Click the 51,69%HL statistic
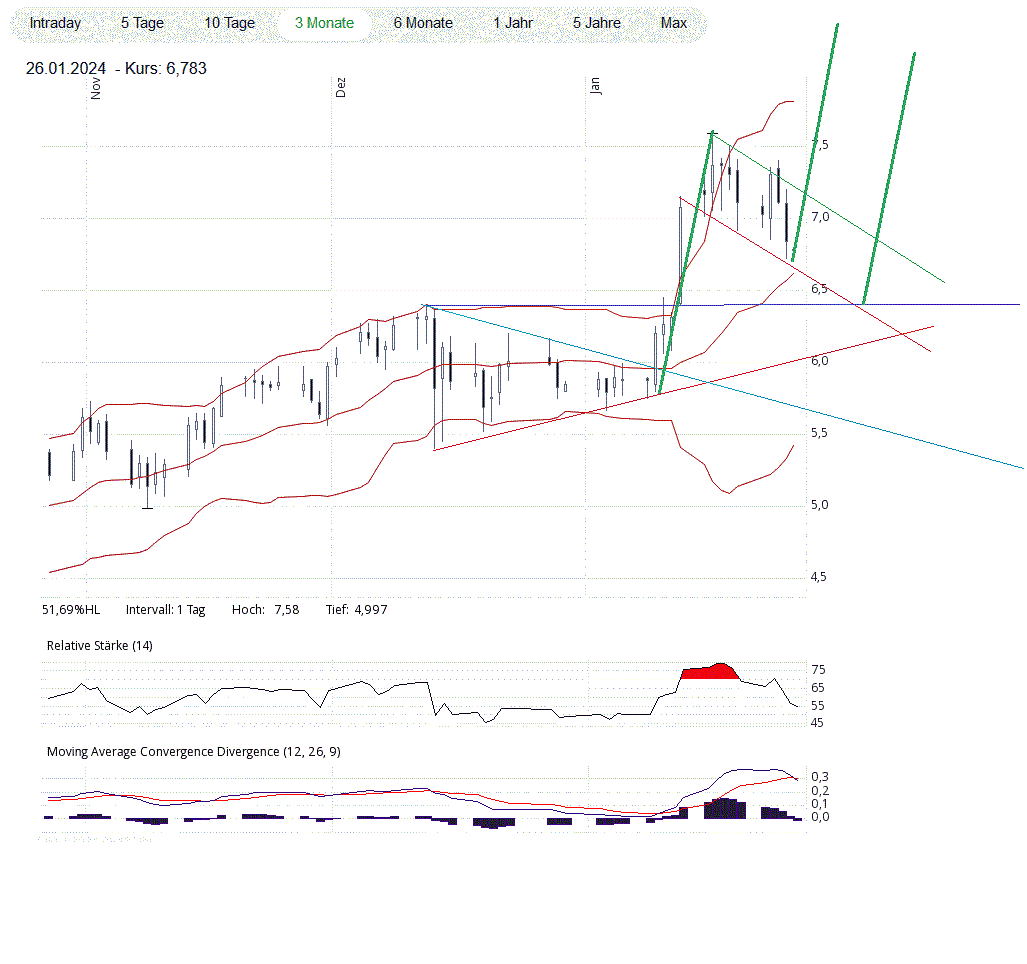This screenshot has width=1027, height=964. [71, 610]
